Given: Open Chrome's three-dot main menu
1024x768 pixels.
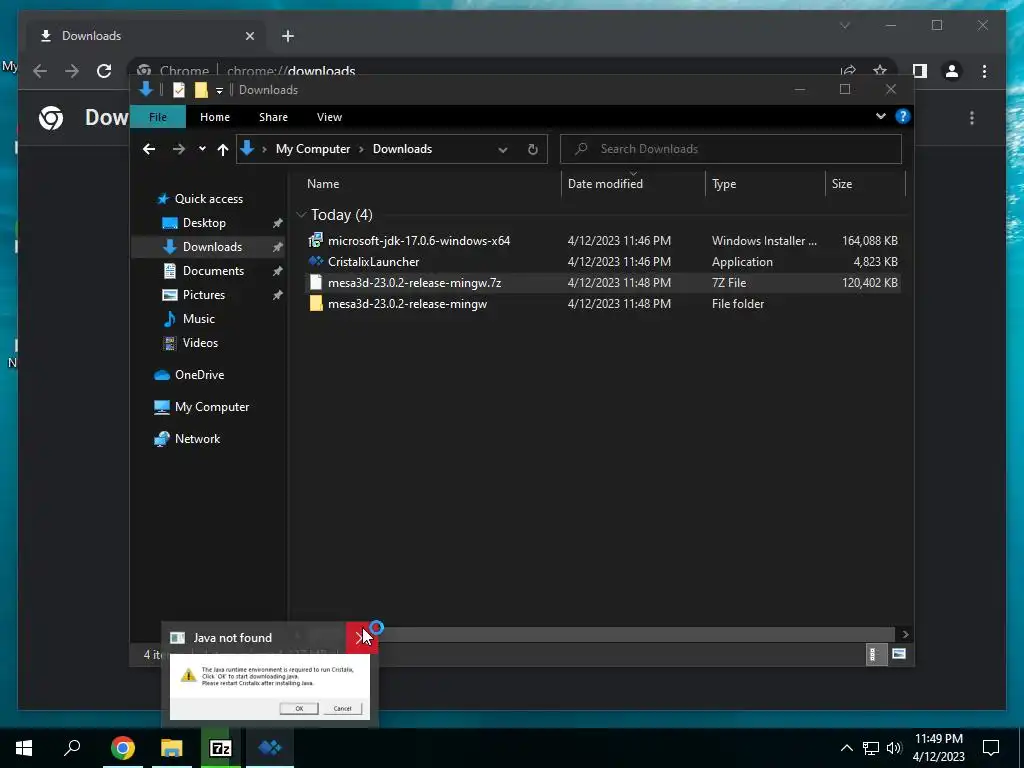Looking at the screenshot, I should (x=984, y=71).
